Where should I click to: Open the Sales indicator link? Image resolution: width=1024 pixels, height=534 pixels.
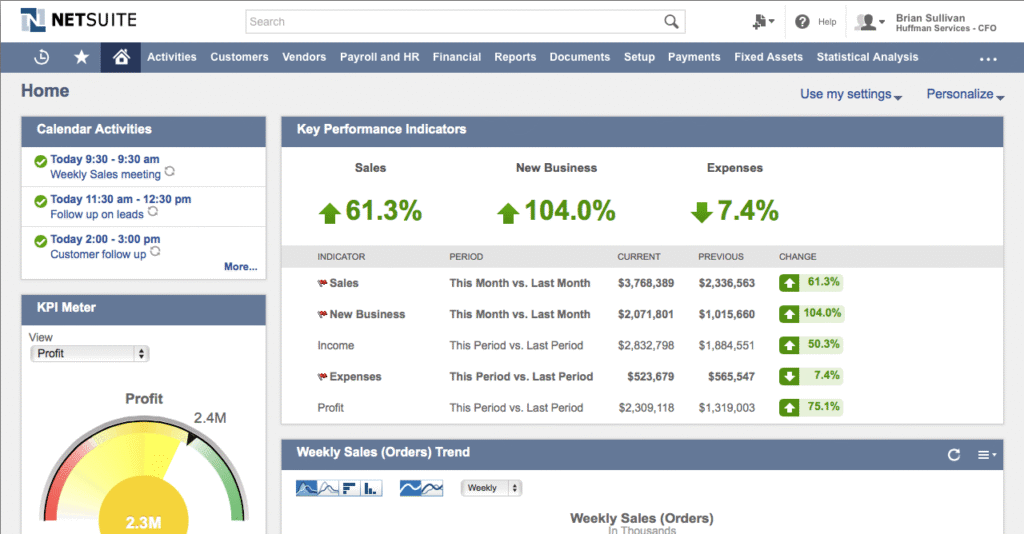[344, 283]
